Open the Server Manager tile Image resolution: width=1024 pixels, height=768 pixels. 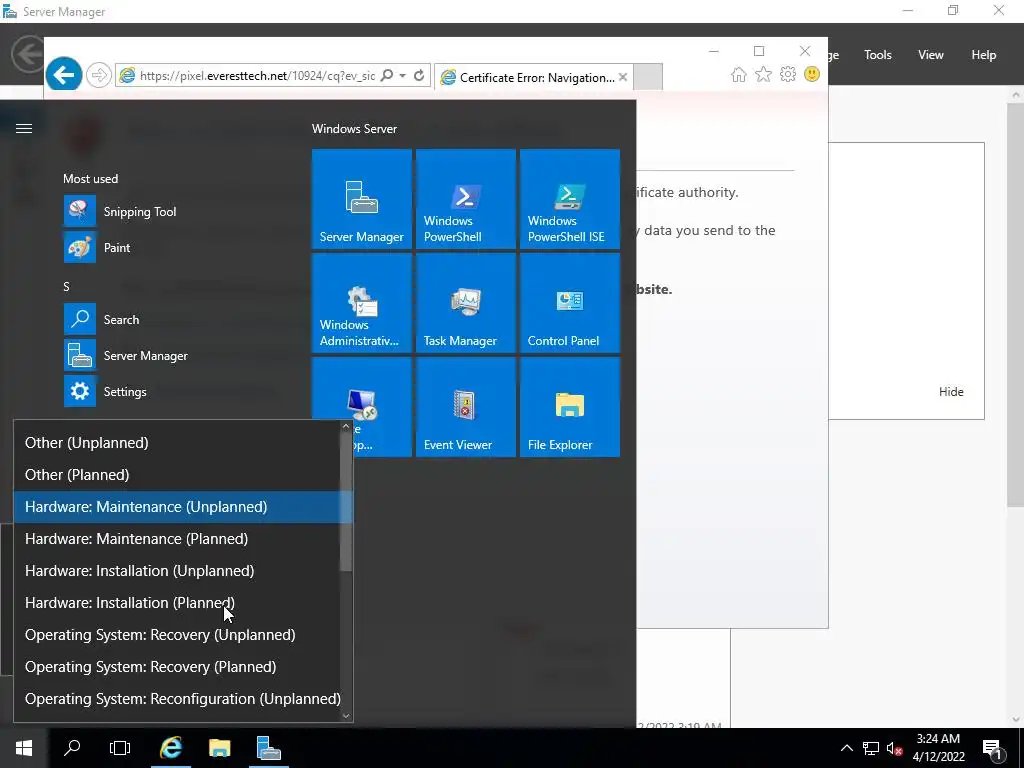(x=362, y=199)
